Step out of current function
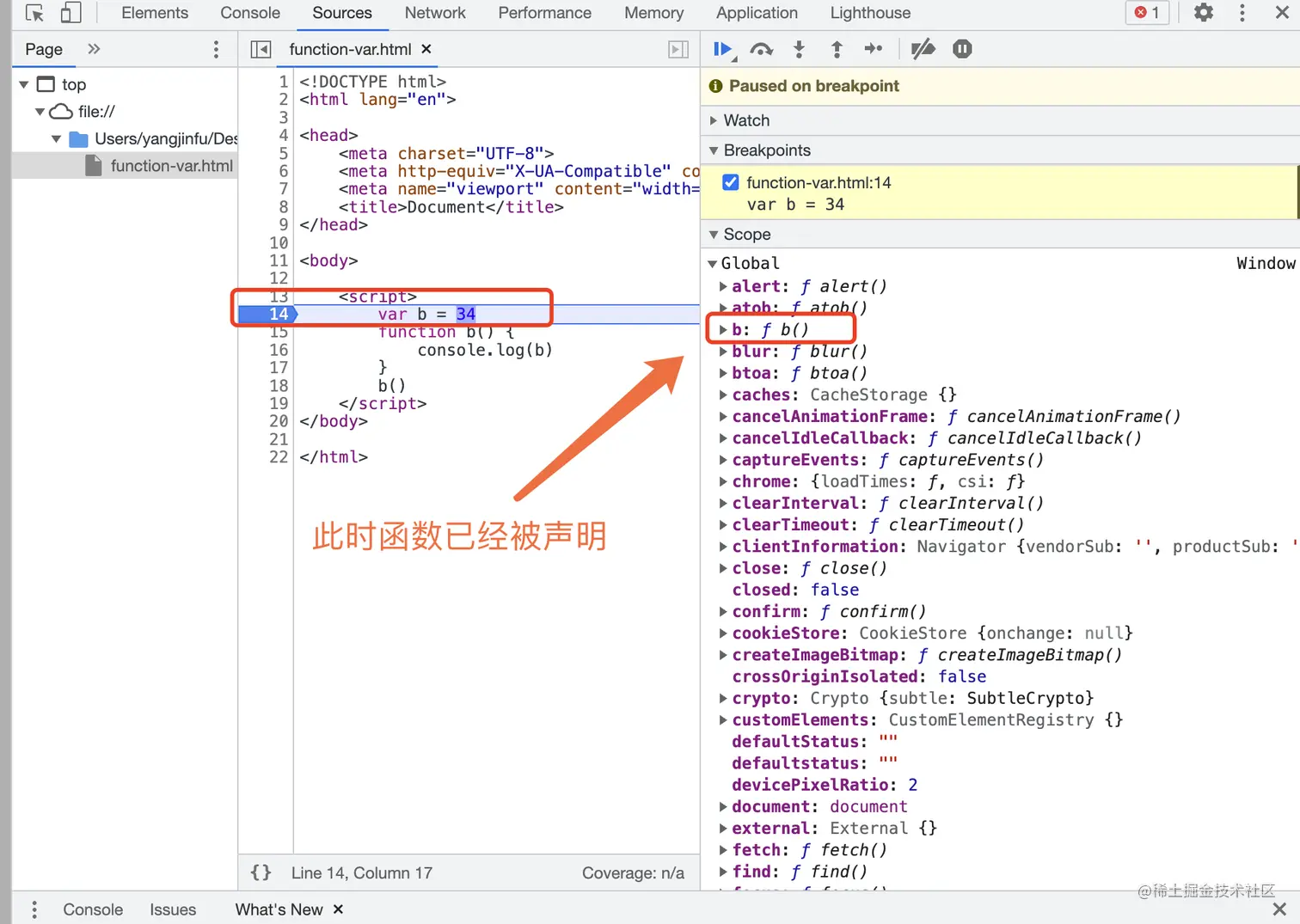The image size is (1300, 924). pos(837,49)
